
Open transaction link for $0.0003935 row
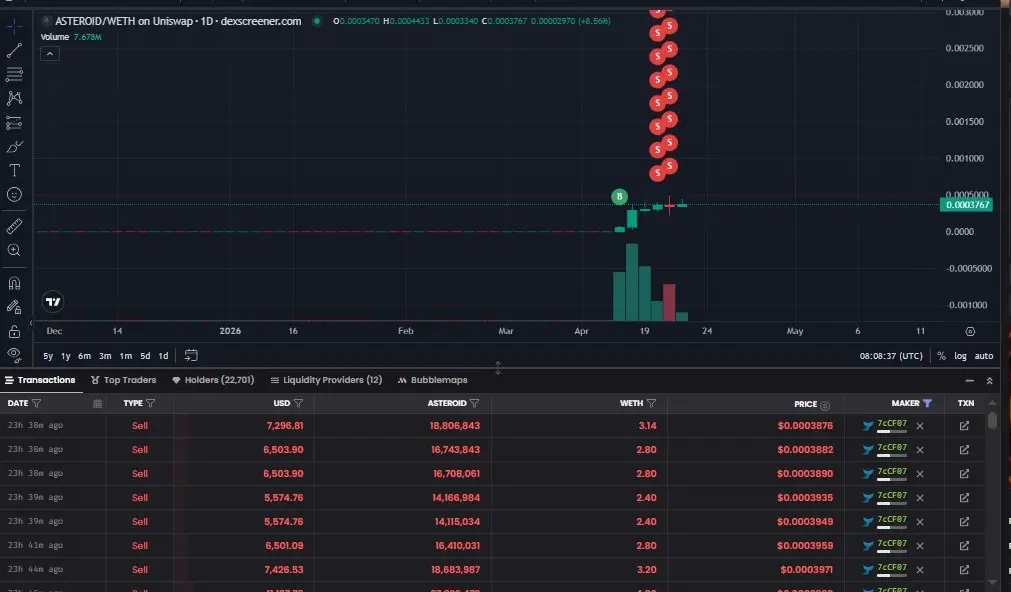point(964,497)
